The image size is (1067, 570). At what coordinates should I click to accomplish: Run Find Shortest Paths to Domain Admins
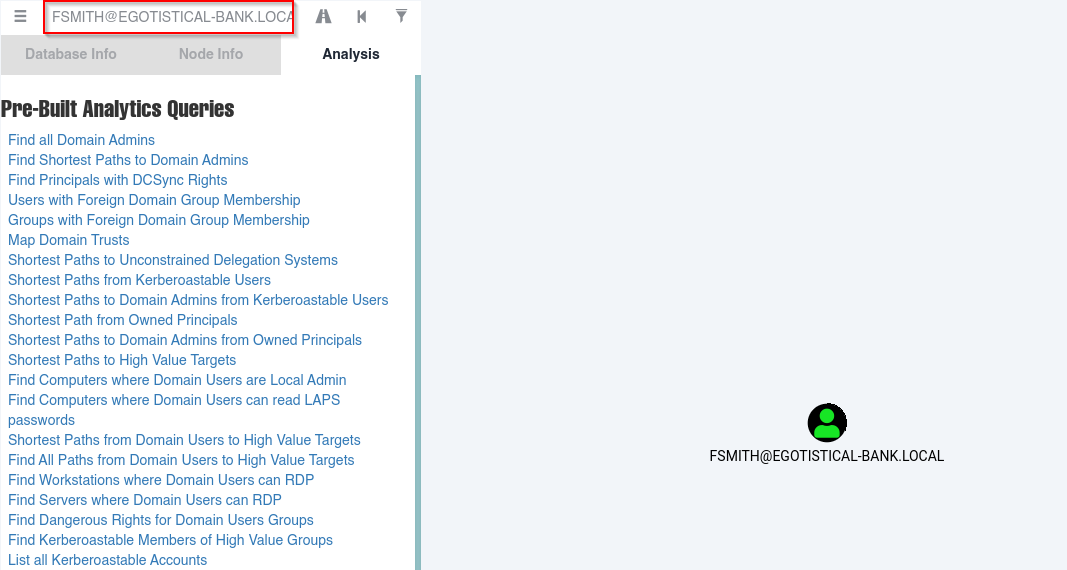tap(128, 160)
